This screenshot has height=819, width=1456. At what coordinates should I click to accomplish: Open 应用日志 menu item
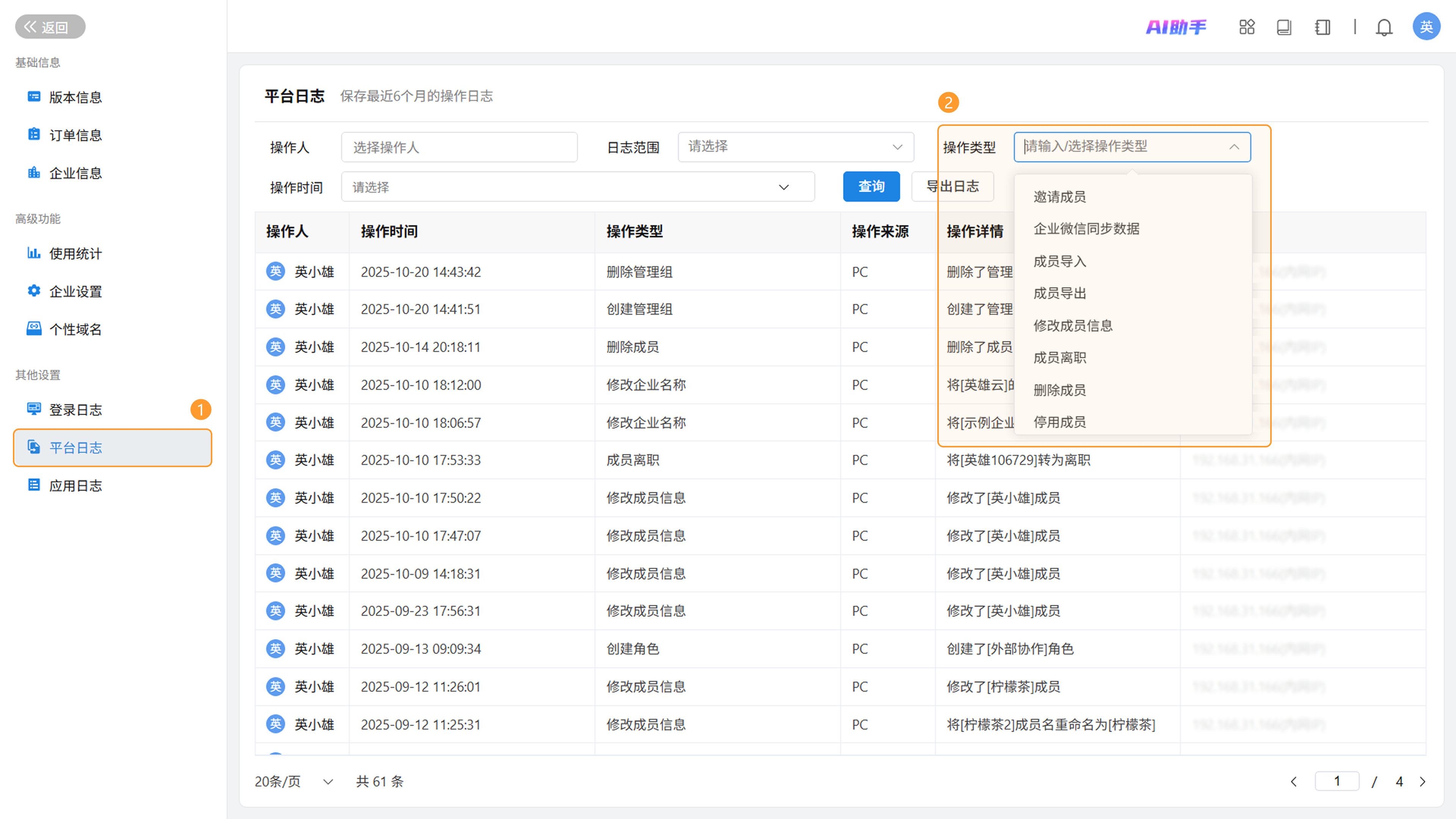point(75,485)
